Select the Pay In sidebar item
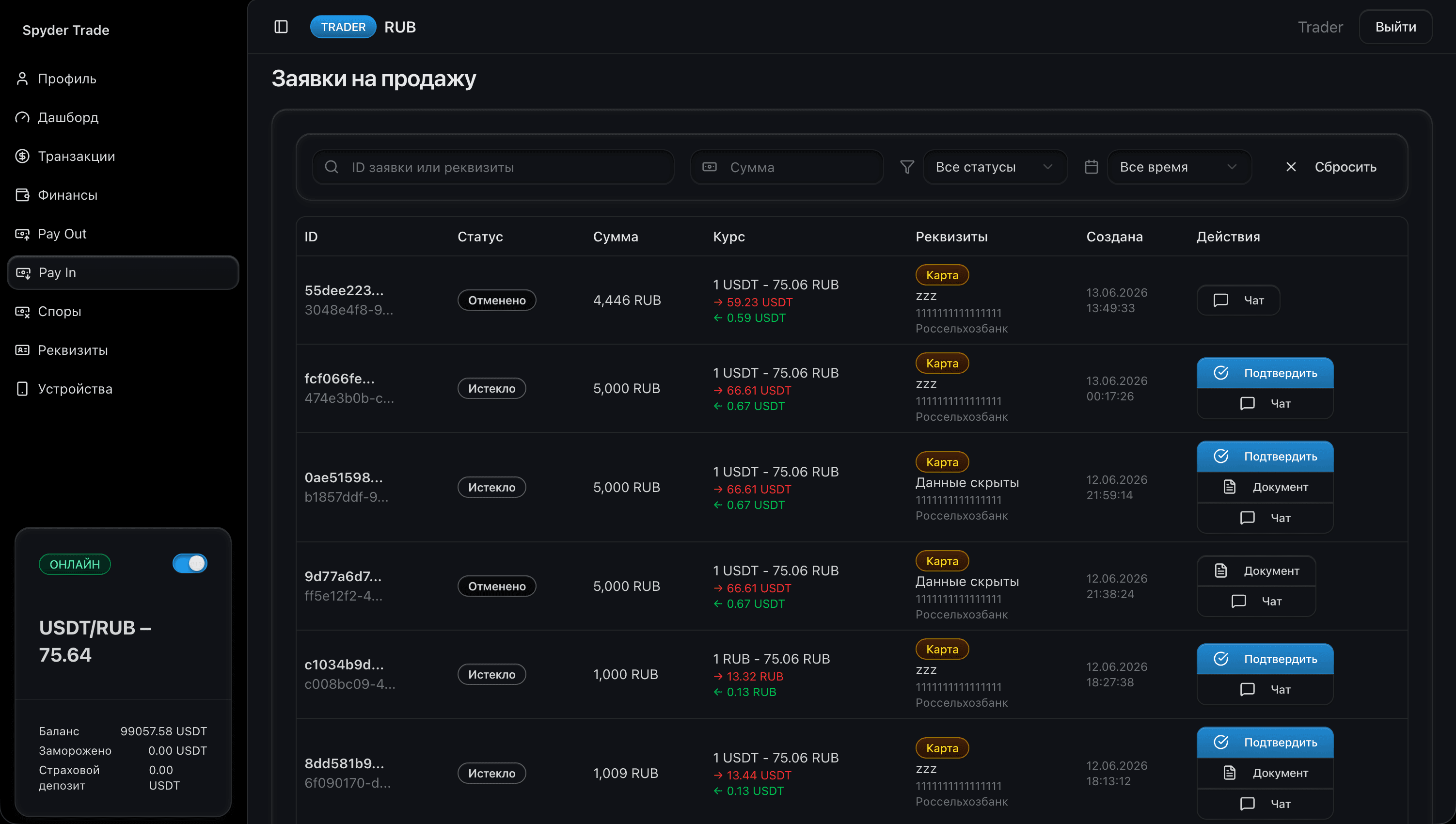The height and width of the screenshot is (824, 1456). tap(123, 273)
